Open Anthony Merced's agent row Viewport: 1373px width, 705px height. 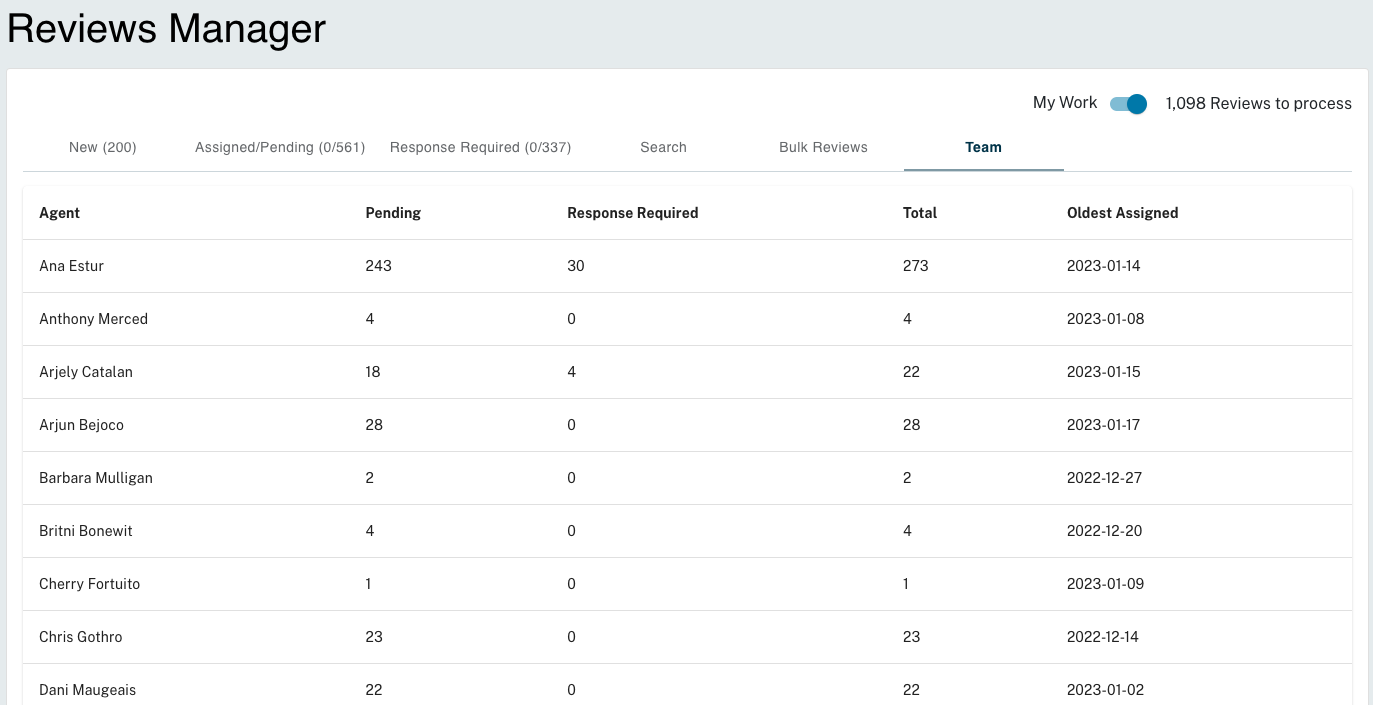coord(687,319)
